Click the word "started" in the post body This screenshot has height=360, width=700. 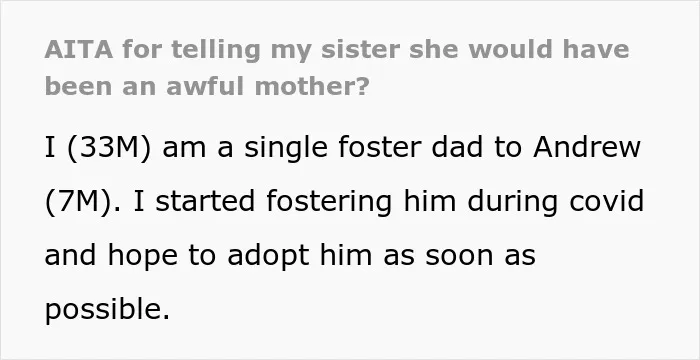205,201
